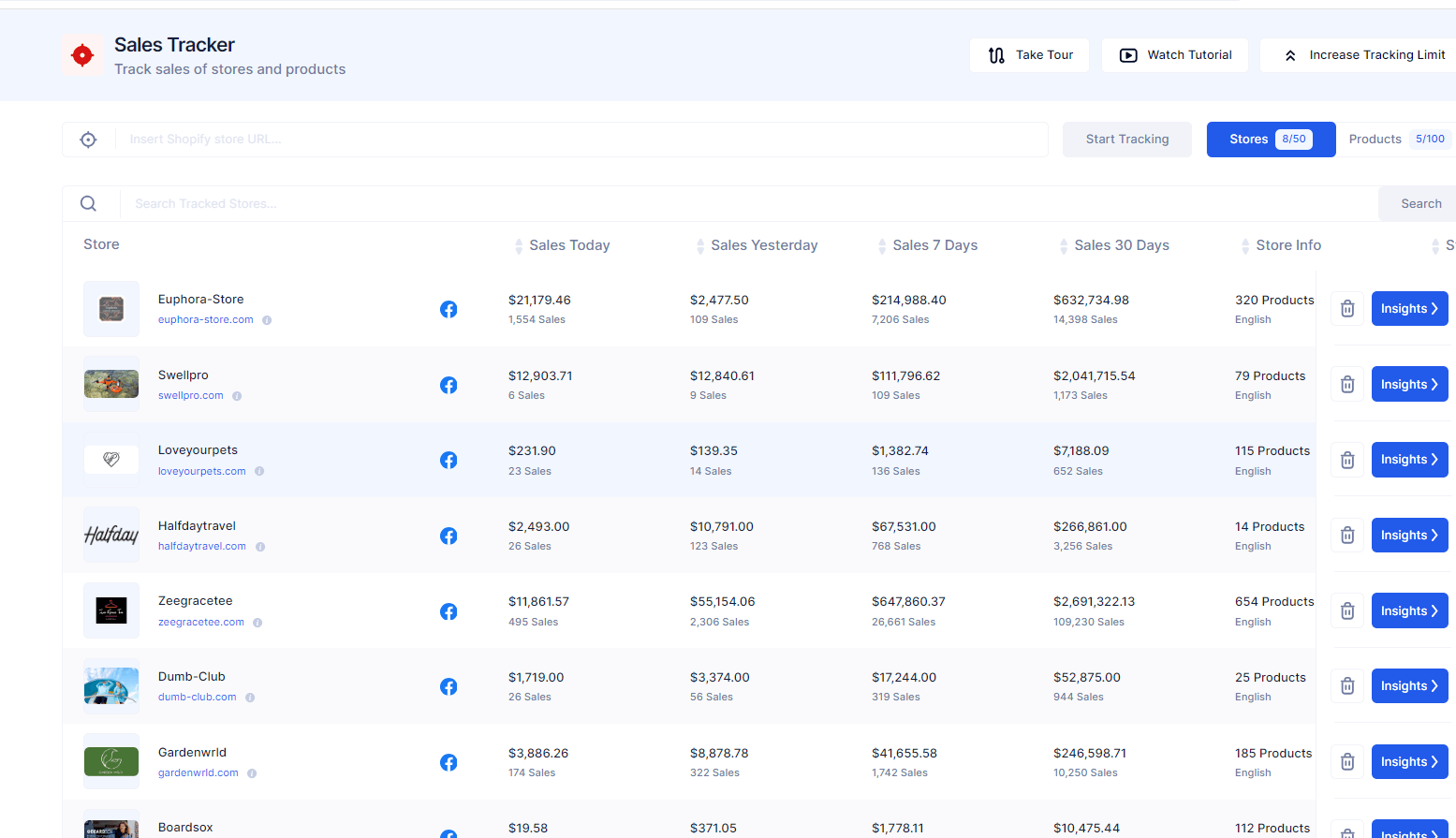The image size is (1456, 838).
Task: Open Insights for Dumb-Club
Action: point(1409,686)
